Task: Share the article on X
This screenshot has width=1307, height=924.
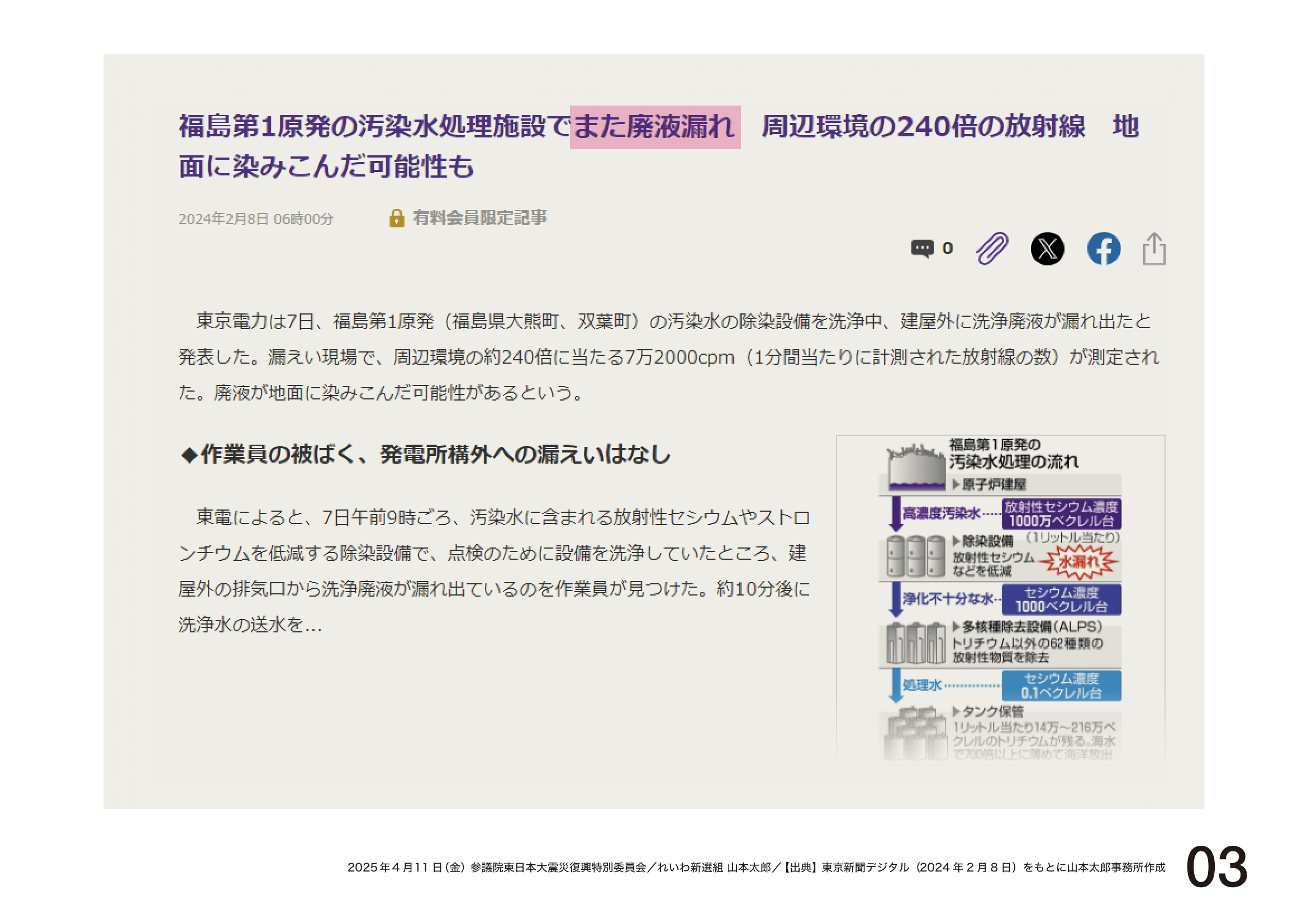Action: pyautogui.click(x=1047, y=249)
